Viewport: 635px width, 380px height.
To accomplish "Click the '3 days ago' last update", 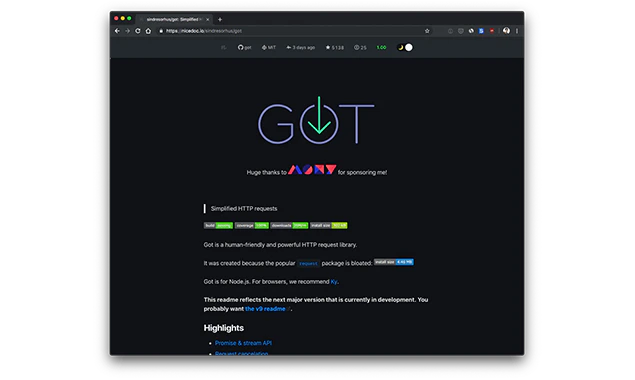I will [300, 47].
